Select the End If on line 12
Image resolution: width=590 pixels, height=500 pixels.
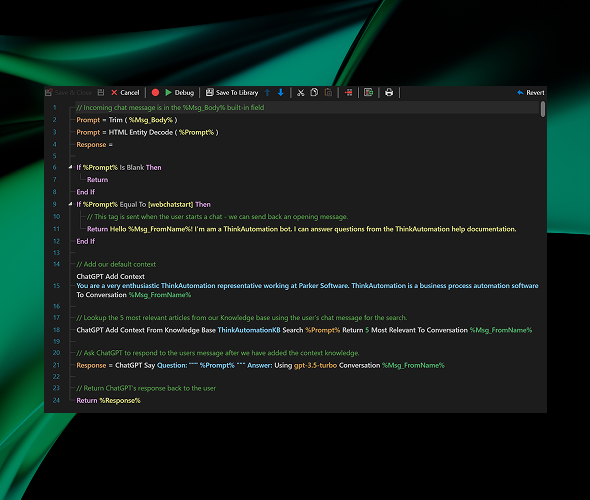85,242
